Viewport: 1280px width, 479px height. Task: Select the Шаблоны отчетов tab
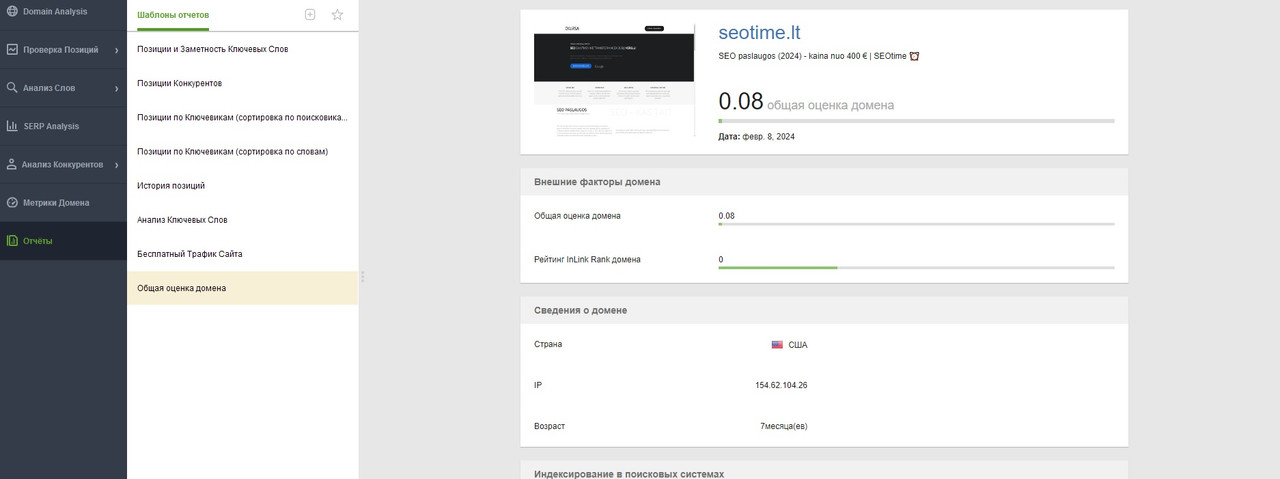pos(173,15)
